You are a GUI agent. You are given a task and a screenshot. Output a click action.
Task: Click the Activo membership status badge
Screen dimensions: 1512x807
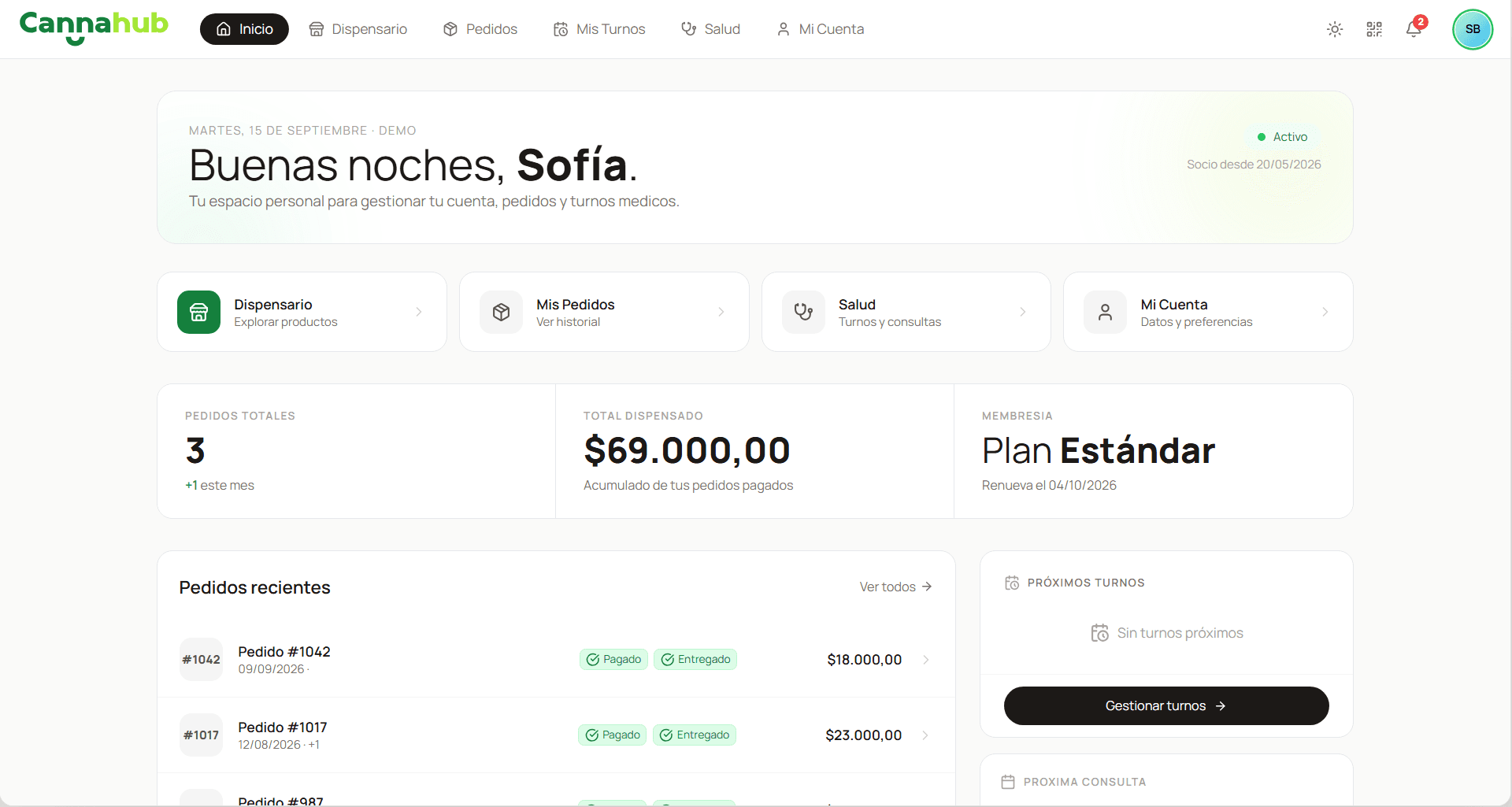tap(1283, 137)
